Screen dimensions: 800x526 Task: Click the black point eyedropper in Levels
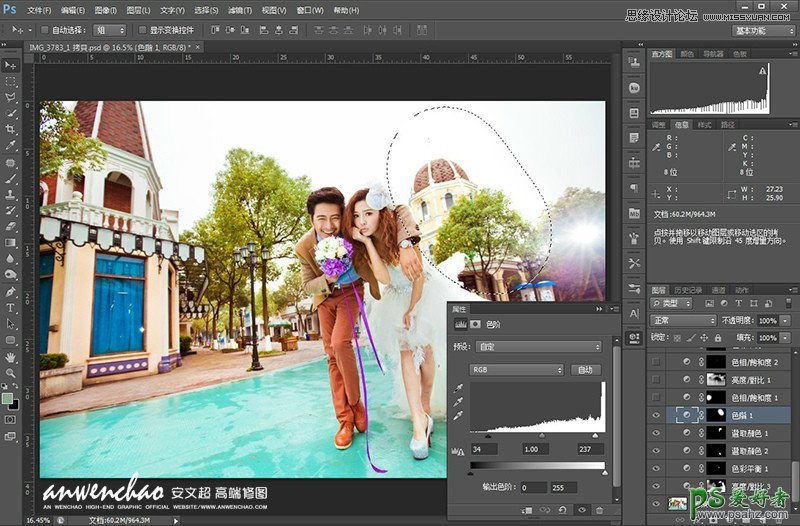[458, 386]
